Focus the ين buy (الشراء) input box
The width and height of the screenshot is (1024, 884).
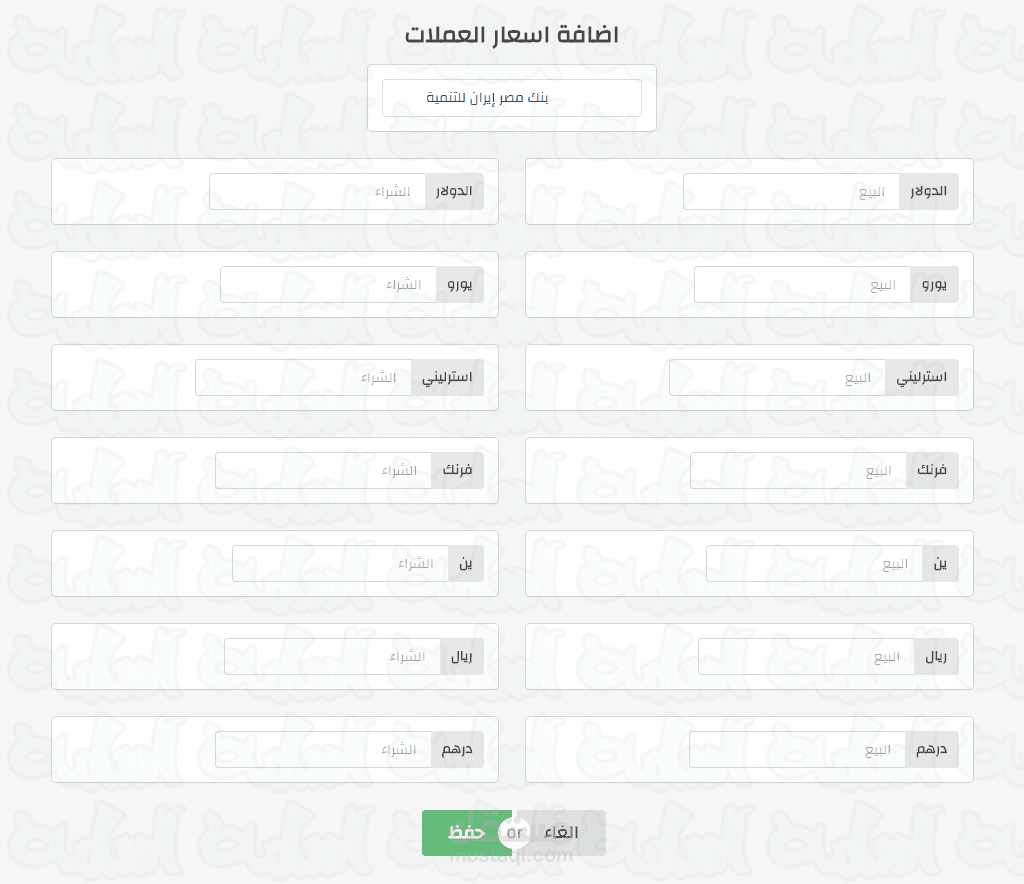[340, 564]
